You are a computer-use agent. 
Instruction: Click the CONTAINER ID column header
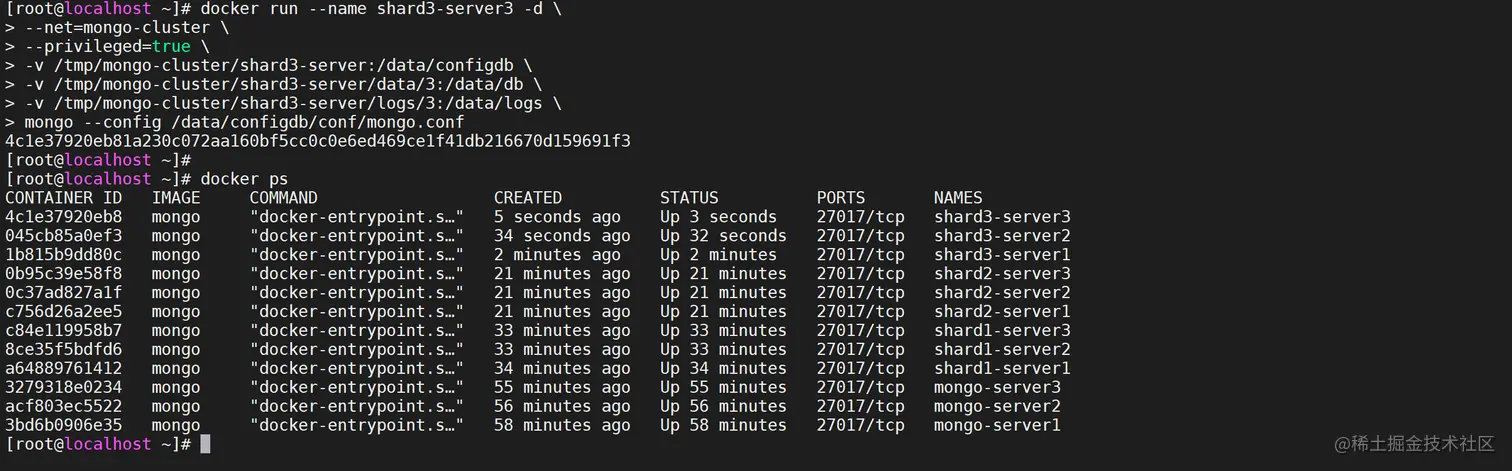point(64,198)
